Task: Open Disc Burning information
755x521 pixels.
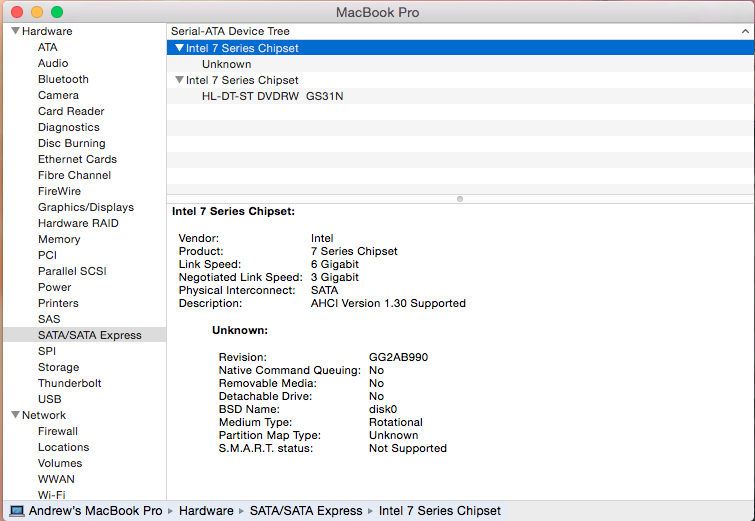Action: coord(72,143)
